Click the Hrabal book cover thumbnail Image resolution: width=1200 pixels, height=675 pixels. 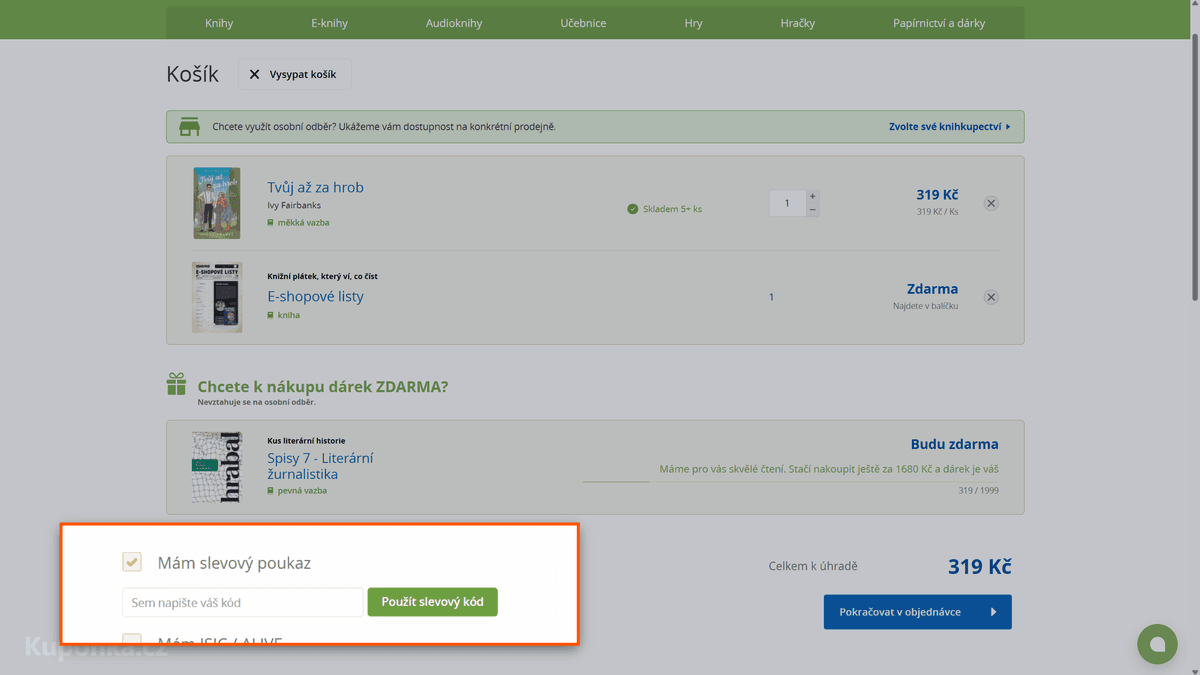click(x=217, y=467)
